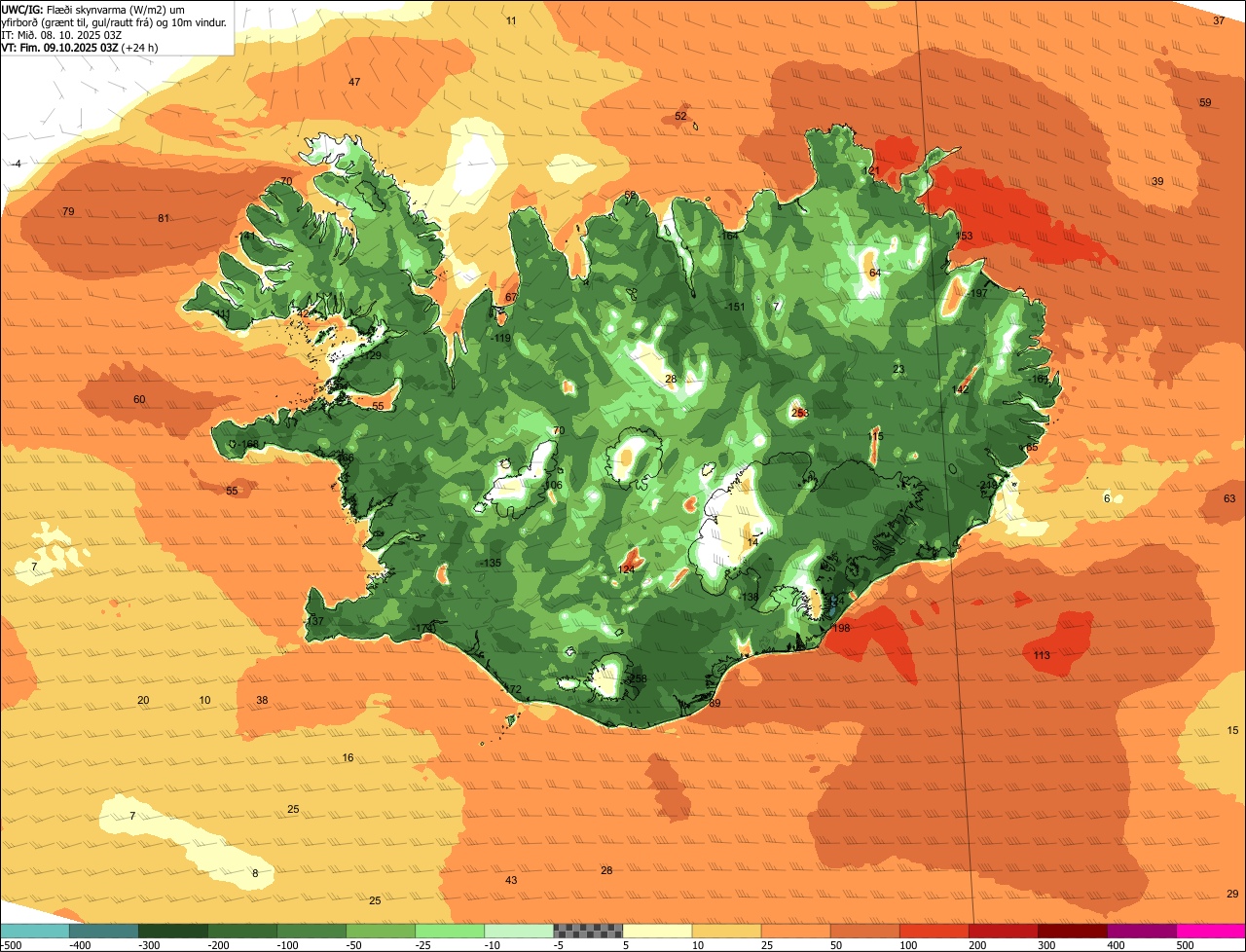Click the map value 153
1246x952 pixels.
[964, 237]
